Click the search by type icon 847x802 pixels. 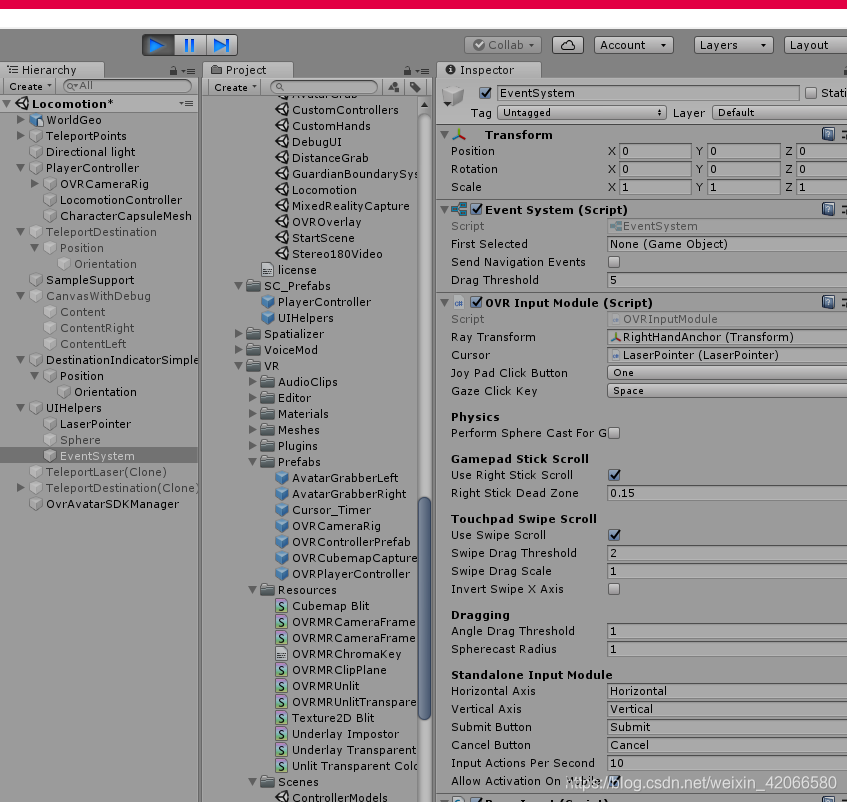coord(394,87)
